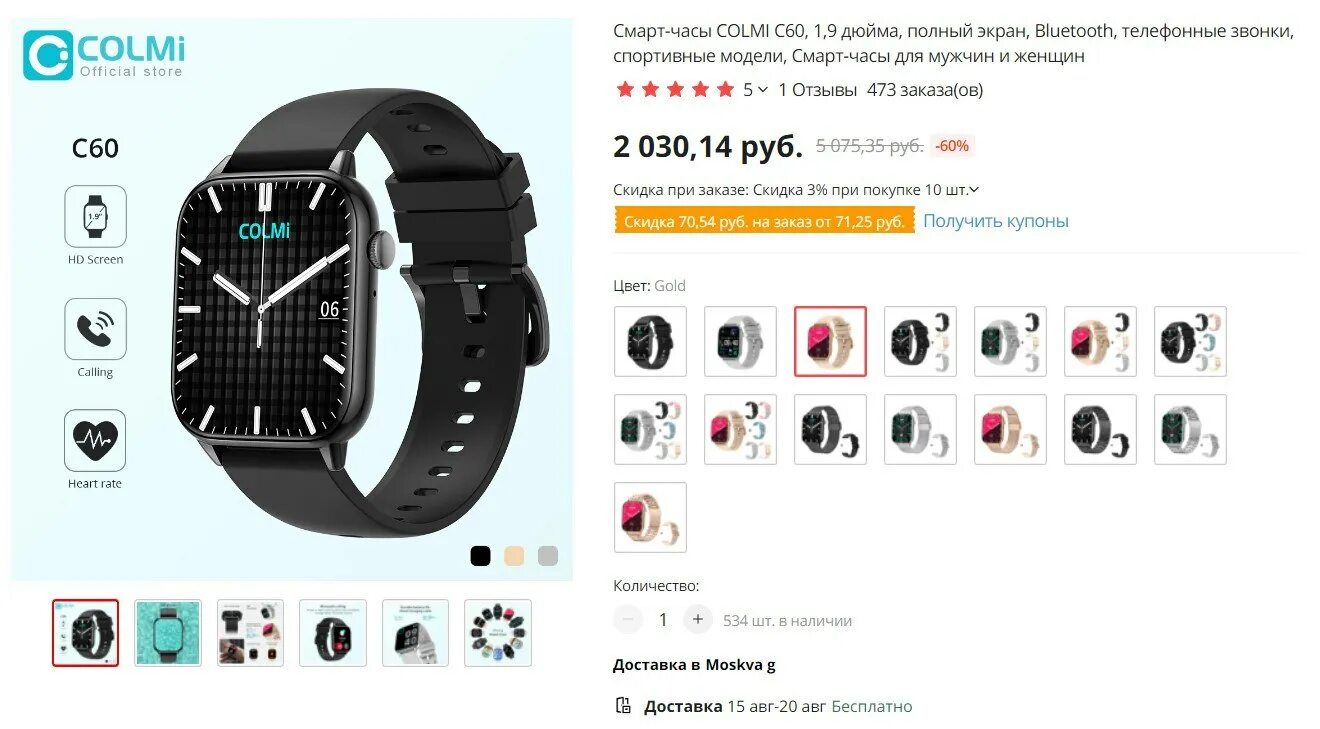Click the HD Screen feature icon
The width and height of the screenshot is (1320, 729).
point(95,216)
